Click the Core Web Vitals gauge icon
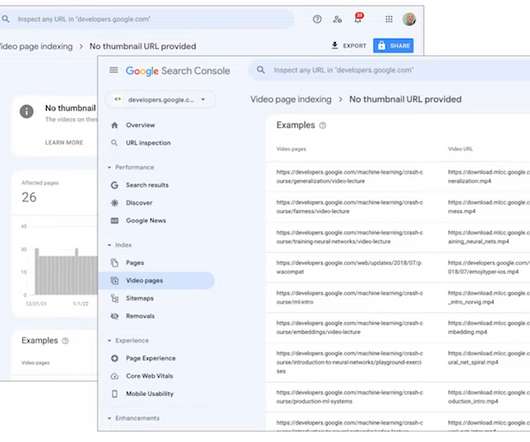 coord(115,376)
